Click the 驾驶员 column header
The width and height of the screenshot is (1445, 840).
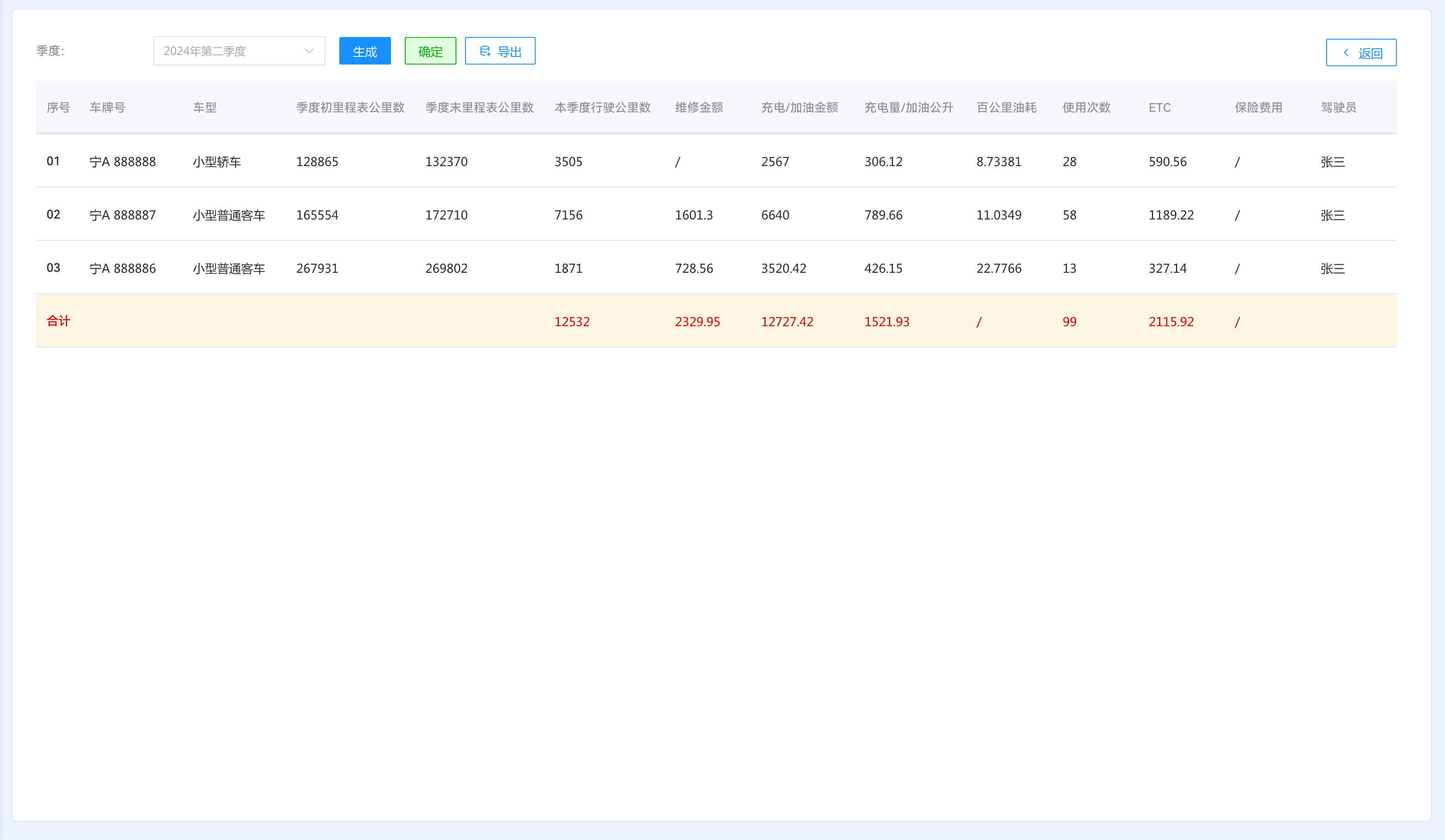point(1338,107)
